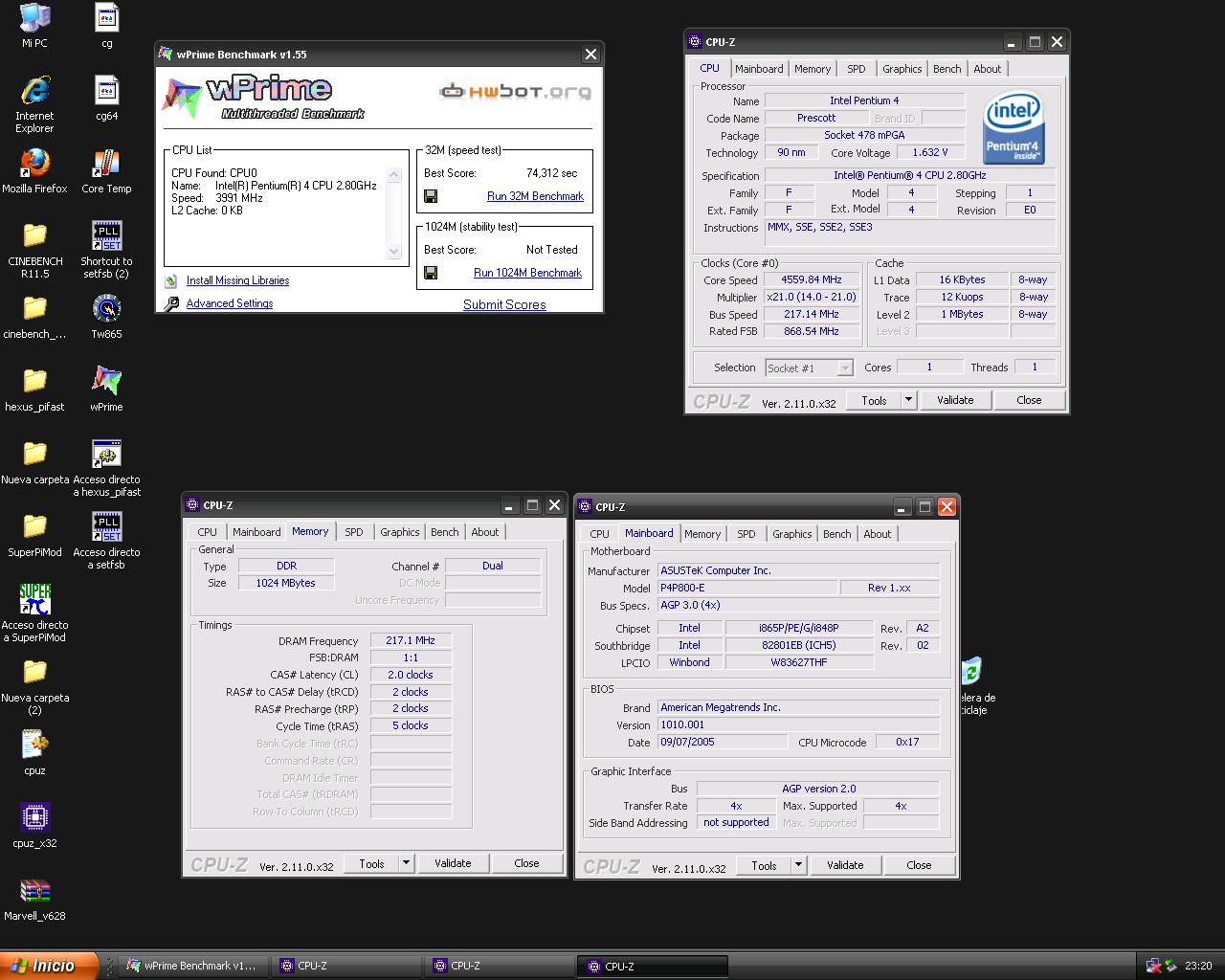1225x980 pixels.
Task: Open the Processor Selection Socket #1 dropdown
Action: click(x=809, y=367)
